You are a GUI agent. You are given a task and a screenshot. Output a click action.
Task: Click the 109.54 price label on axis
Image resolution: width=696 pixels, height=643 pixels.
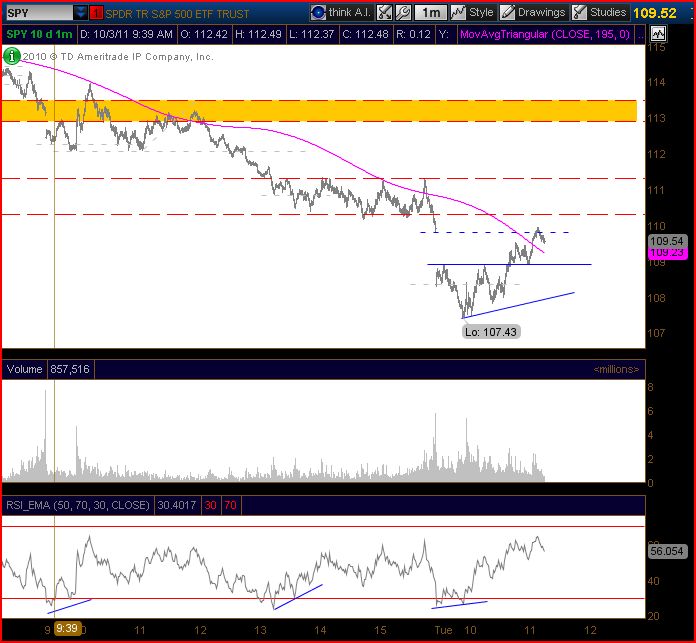tap(667, 241)
